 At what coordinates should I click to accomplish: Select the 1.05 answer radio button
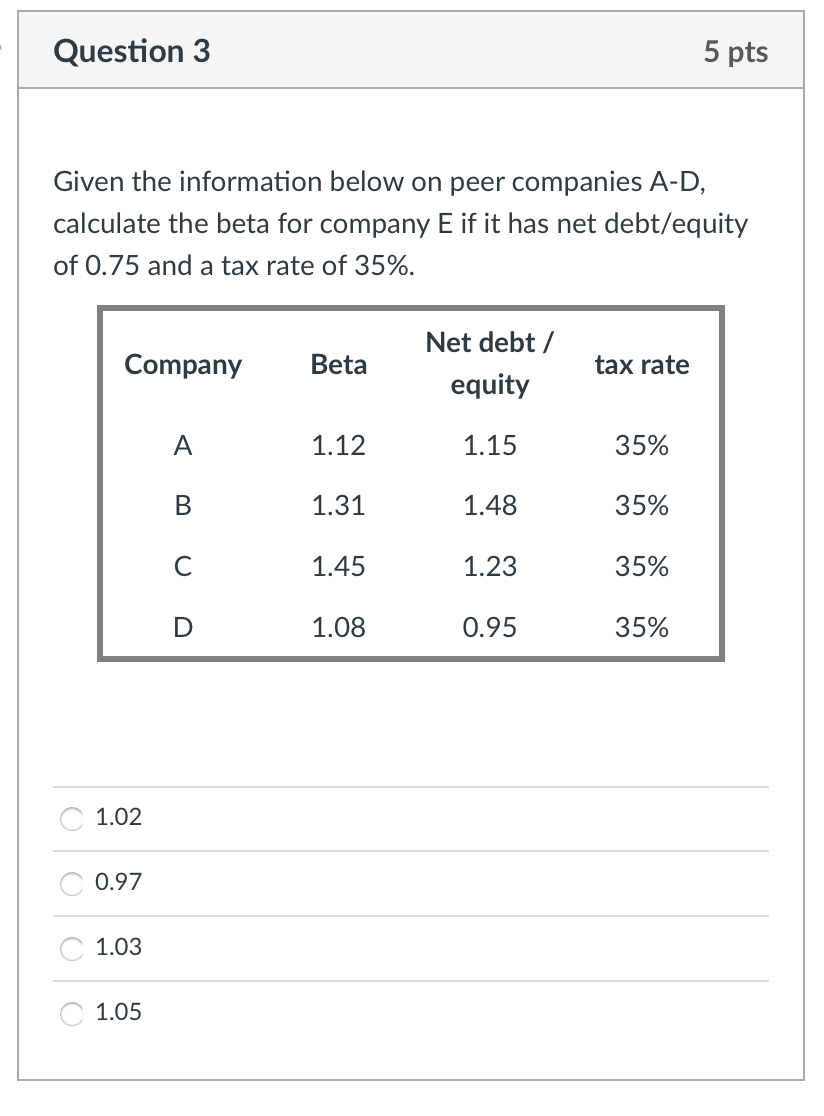click(70, 1012)
